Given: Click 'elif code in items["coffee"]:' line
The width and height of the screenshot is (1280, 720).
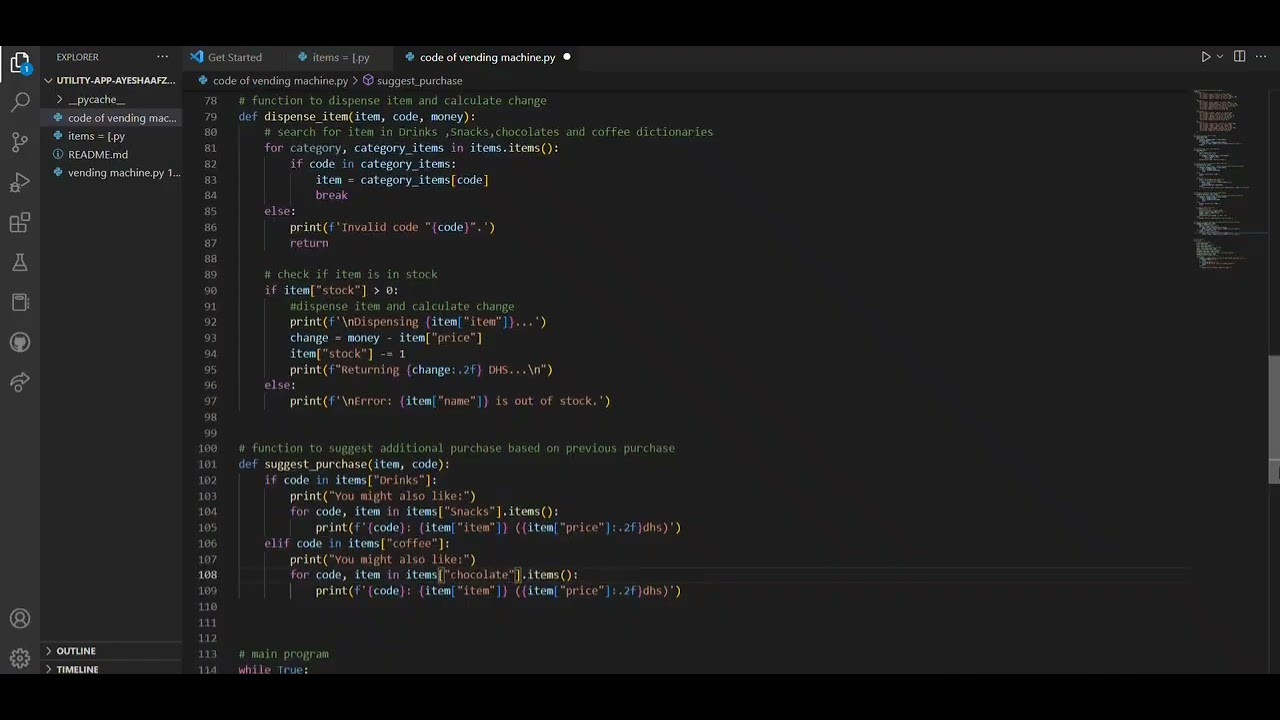Looking at the screenshot, I should click(357, 543).
